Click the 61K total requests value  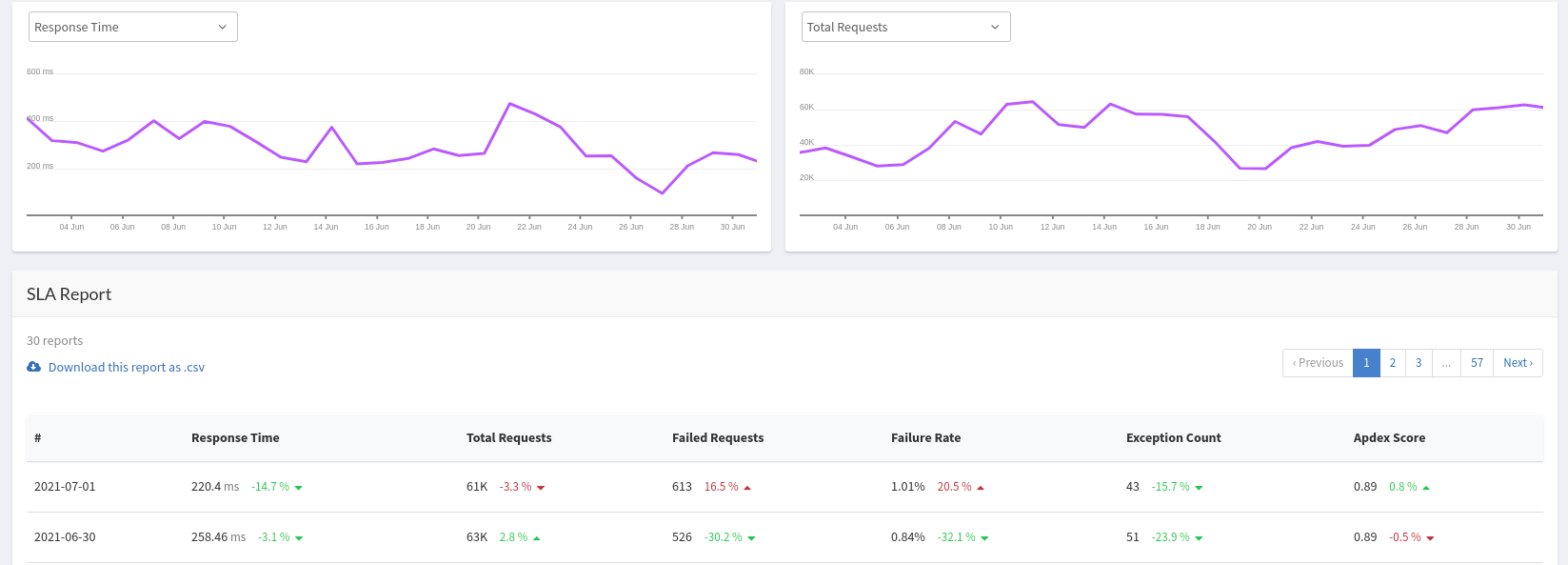(477, 487)
